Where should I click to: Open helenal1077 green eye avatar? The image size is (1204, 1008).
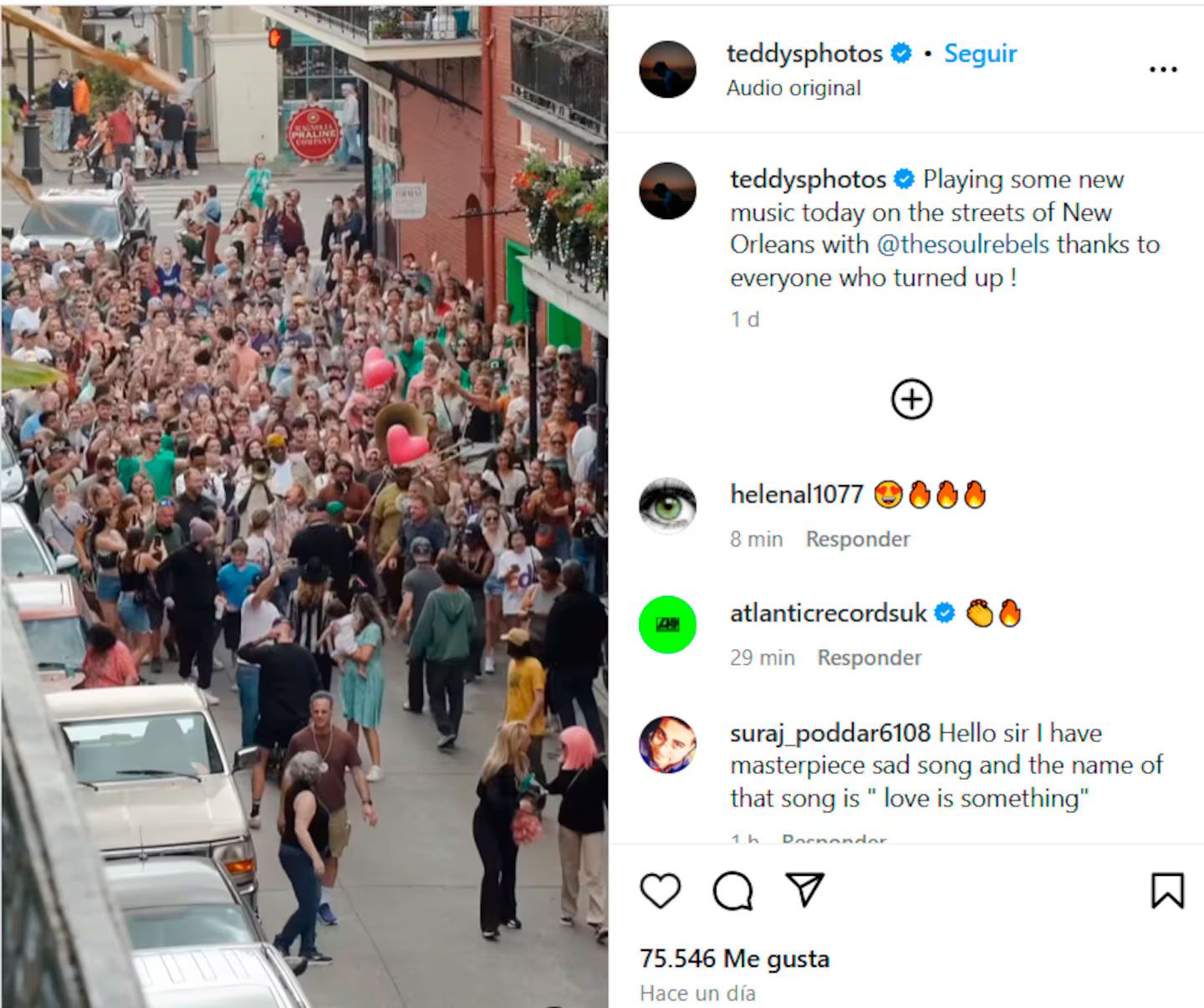point(667,506)
